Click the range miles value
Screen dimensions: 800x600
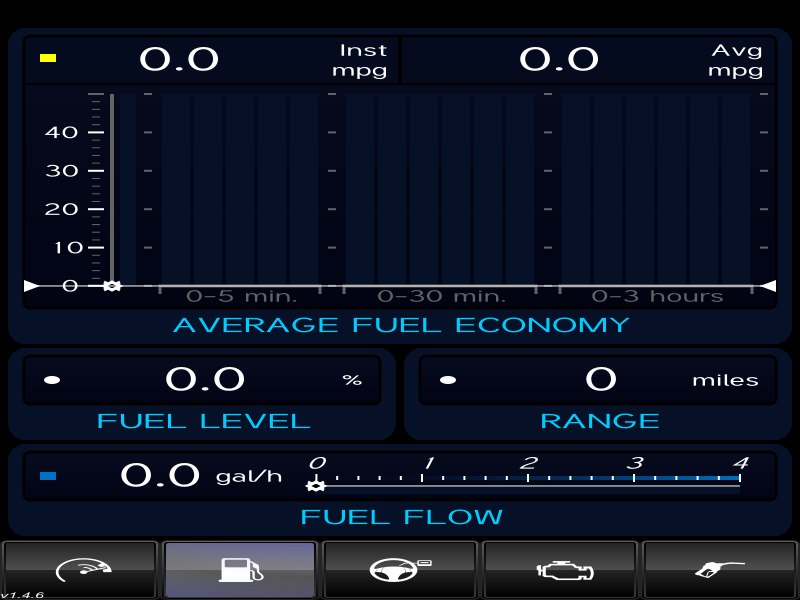pyautogui.click(x=601, y=379)
